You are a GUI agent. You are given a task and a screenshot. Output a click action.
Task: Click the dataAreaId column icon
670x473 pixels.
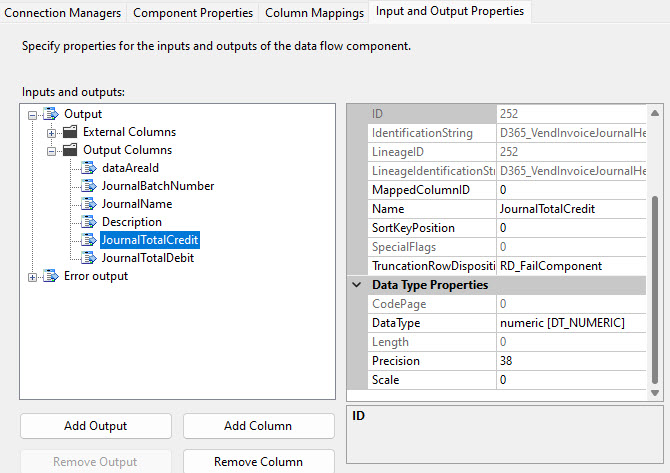pos(88,168)
